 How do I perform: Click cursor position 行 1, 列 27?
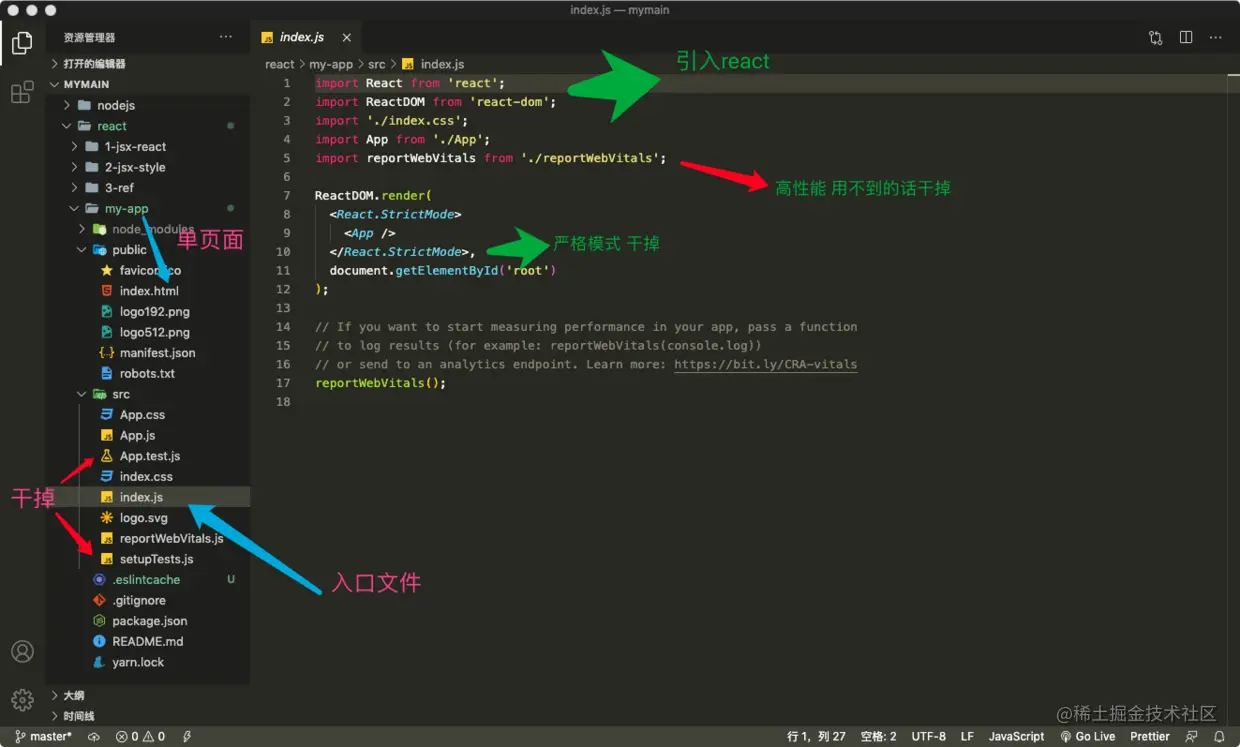[816, 736]
